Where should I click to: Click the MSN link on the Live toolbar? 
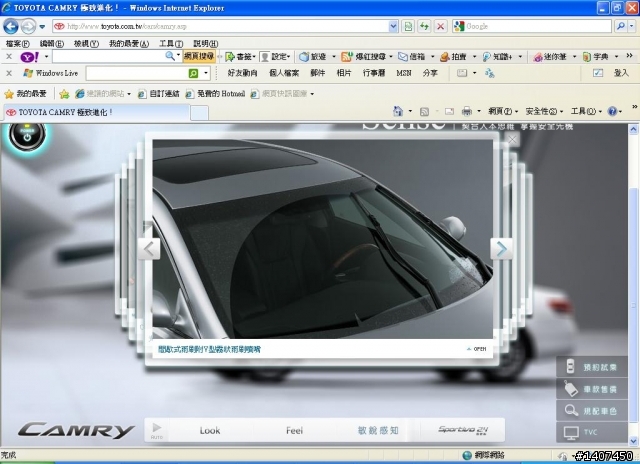point(404,73)
